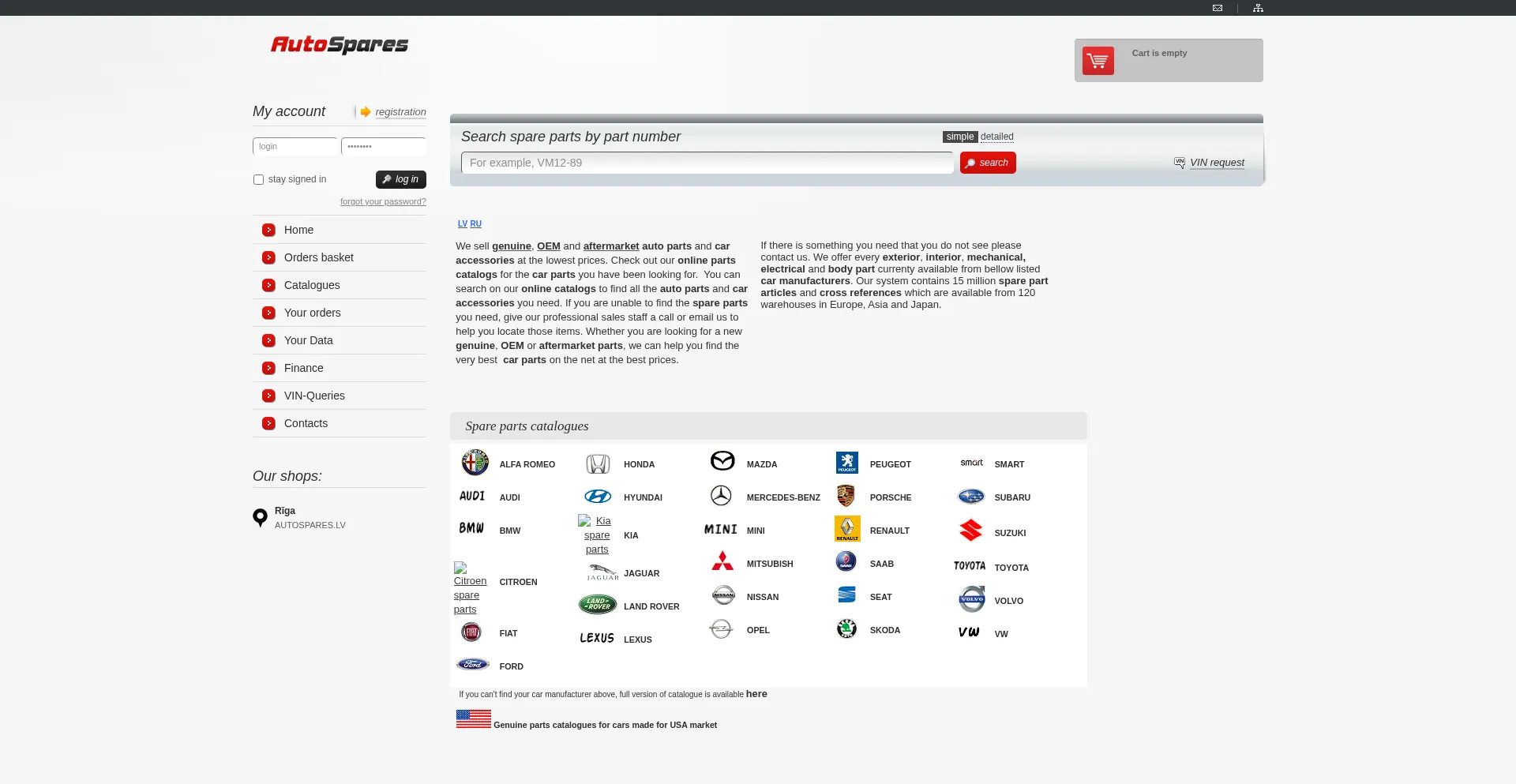Select the Volvo logo icon
The width and height of the screenshot is (1516, 784).
tap(971, 599)
